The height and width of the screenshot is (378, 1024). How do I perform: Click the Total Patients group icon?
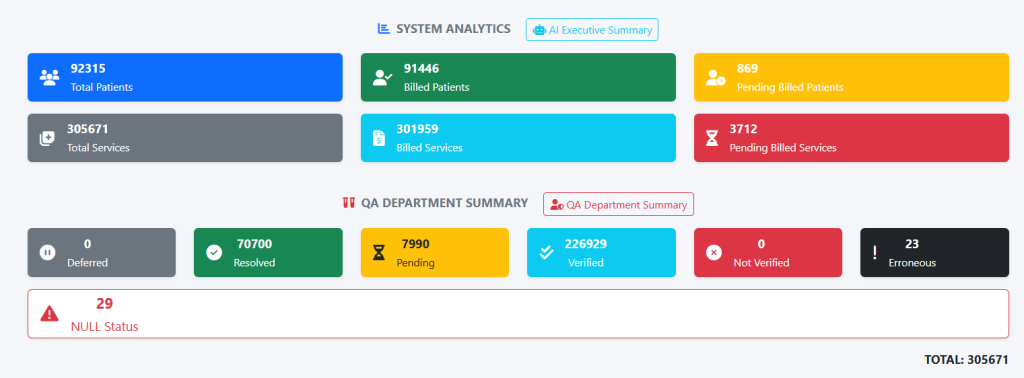pyautogui.click(x=49, y=78)
